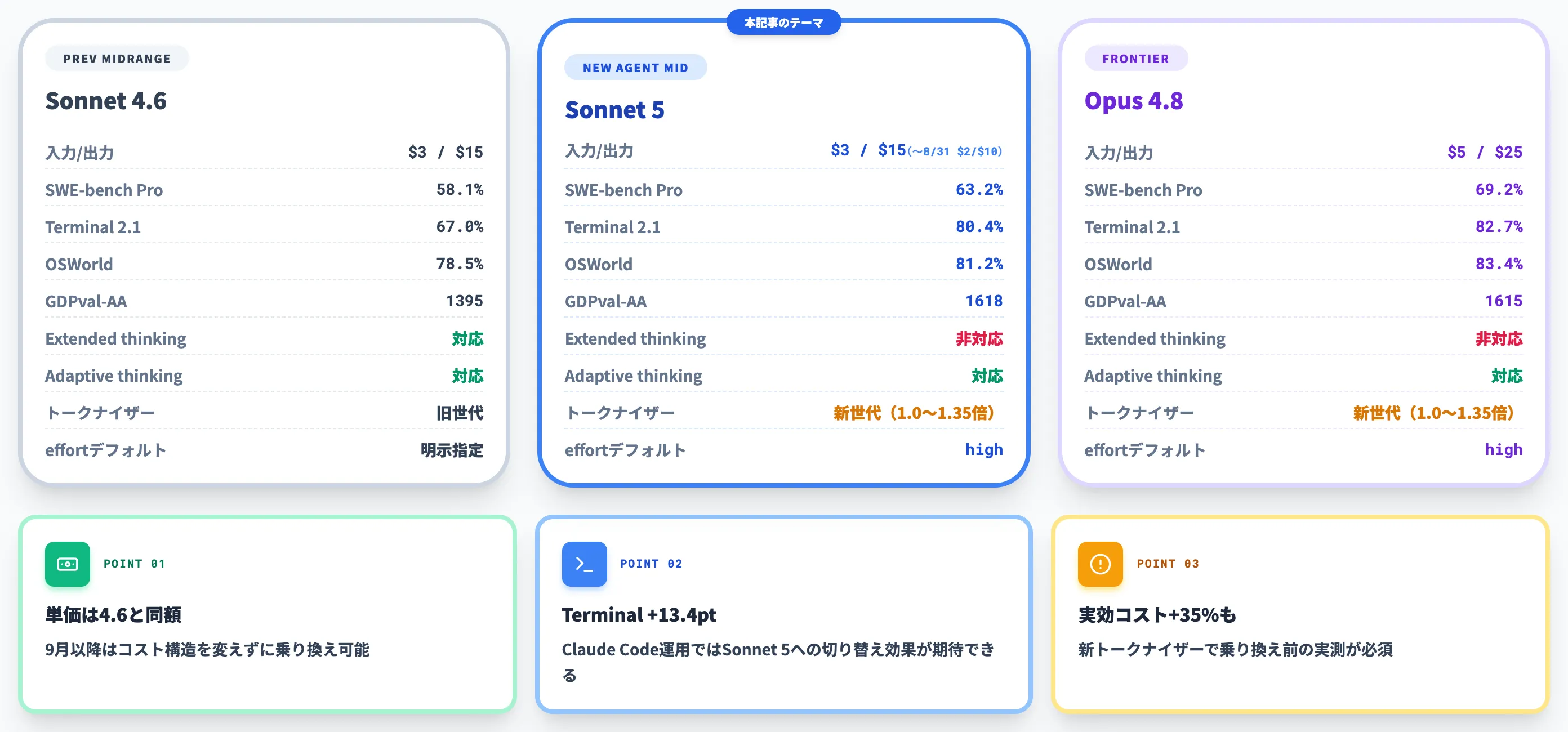Click Sonnet 5 card '入力/出力' row label
Image resolution: width=1568 pixels, height=732 pixels.
point(599,151)
